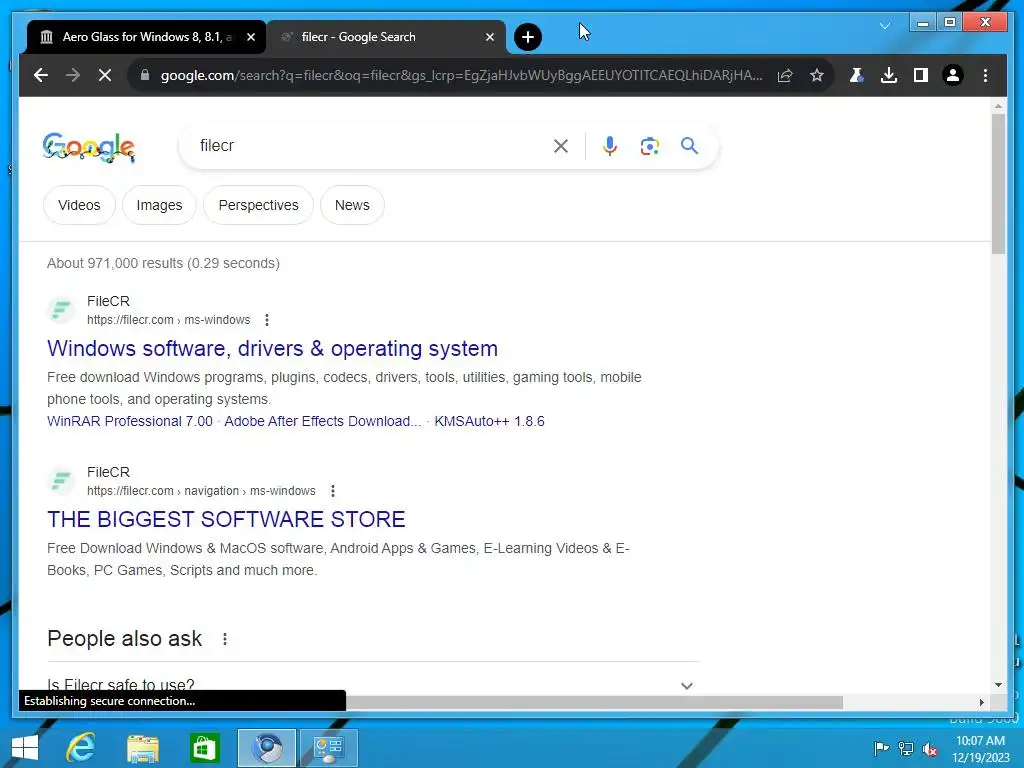The width and height of the screenshot is (1024, 768).
Task: Go back using the browser back arrow
Action: point(40,75)
